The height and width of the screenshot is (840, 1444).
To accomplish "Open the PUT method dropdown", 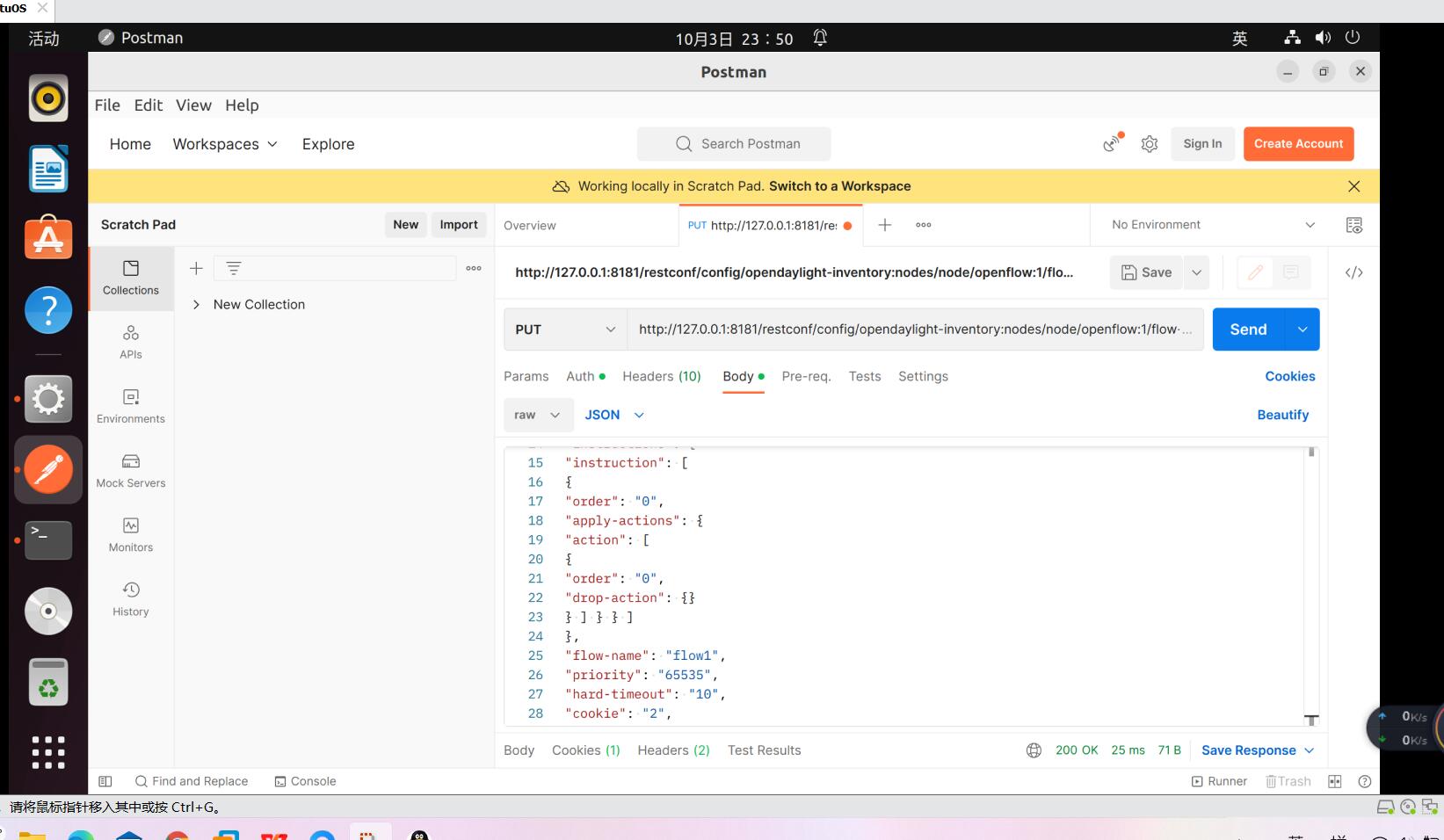I will click(564, 329).
